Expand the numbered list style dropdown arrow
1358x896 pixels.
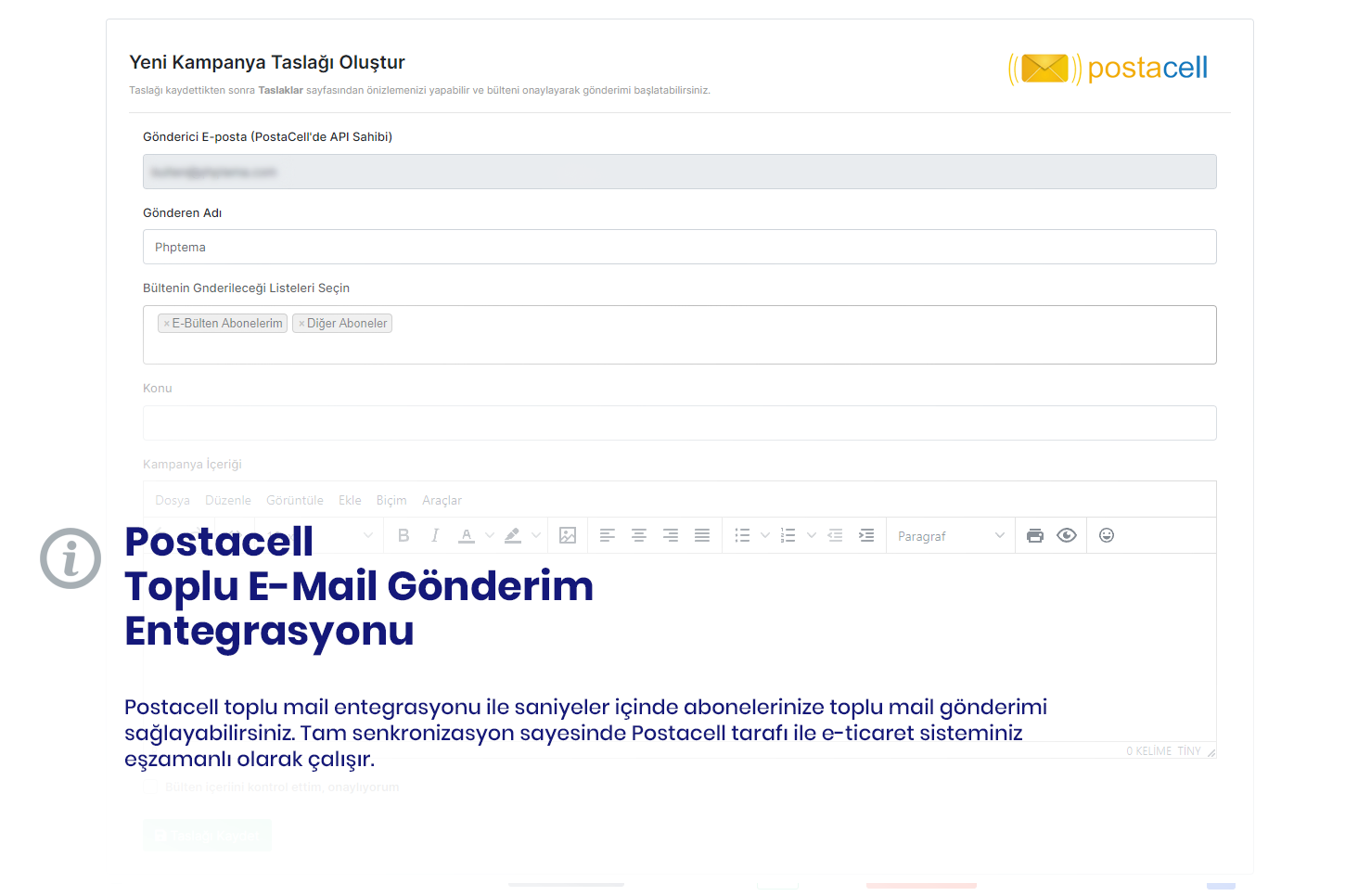[x=812, y=536]
